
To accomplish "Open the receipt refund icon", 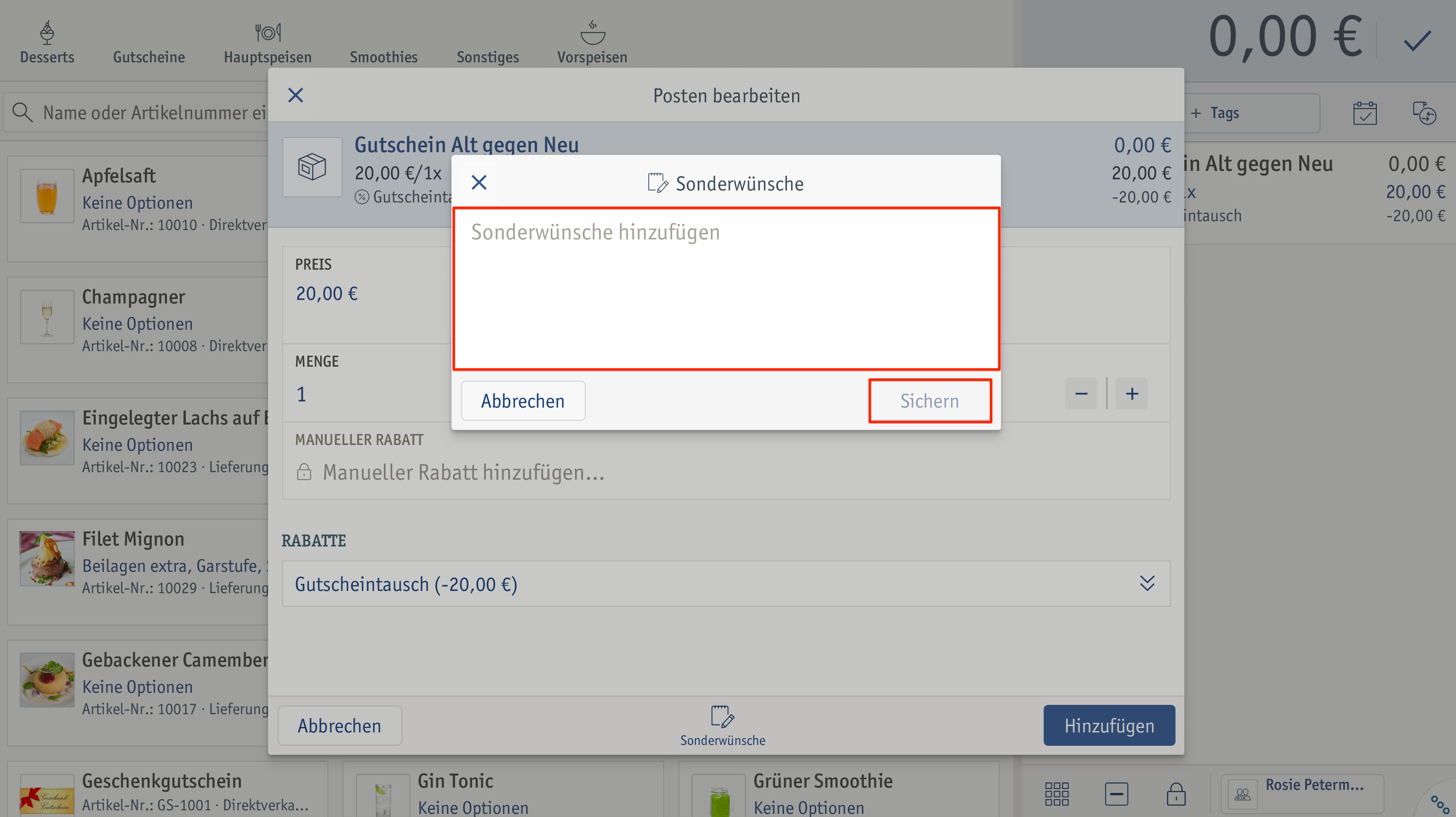I will [x=1424, y=113].
